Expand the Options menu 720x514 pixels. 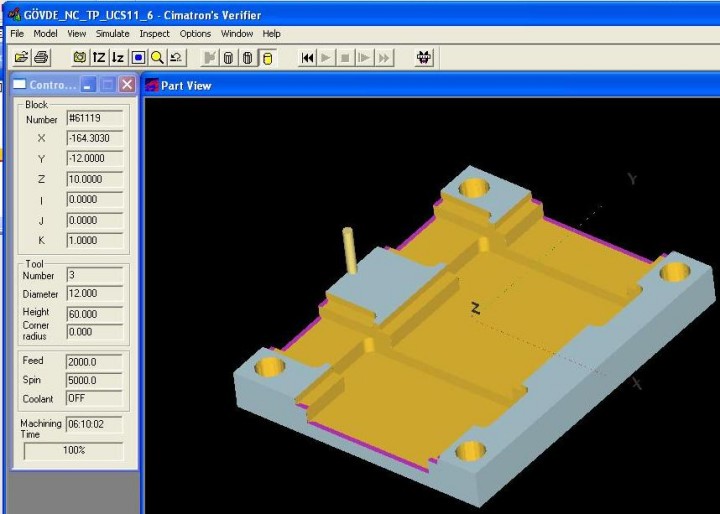click(x=196, y=33)
